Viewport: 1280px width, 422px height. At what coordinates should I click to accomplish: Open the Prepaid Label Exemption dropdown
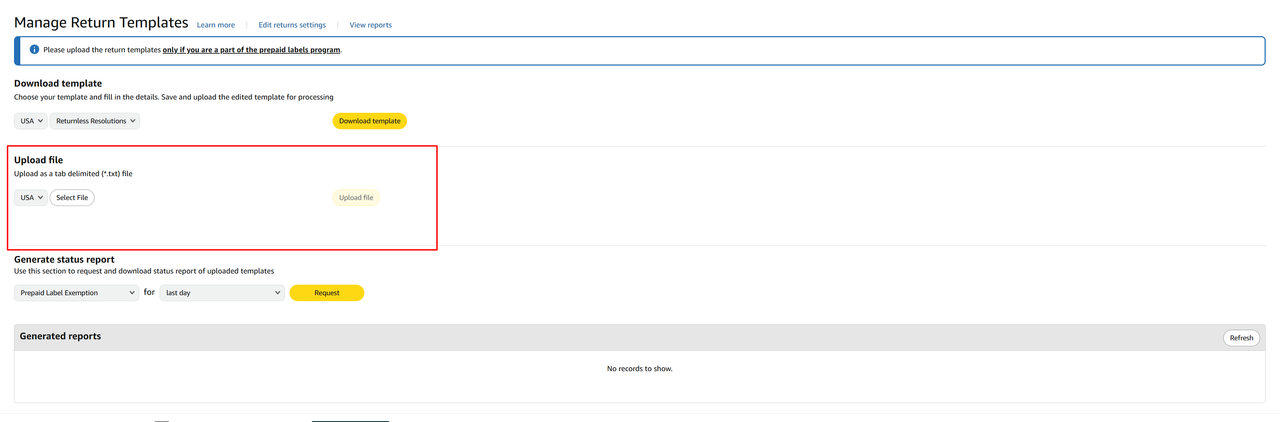click(76, 293)
